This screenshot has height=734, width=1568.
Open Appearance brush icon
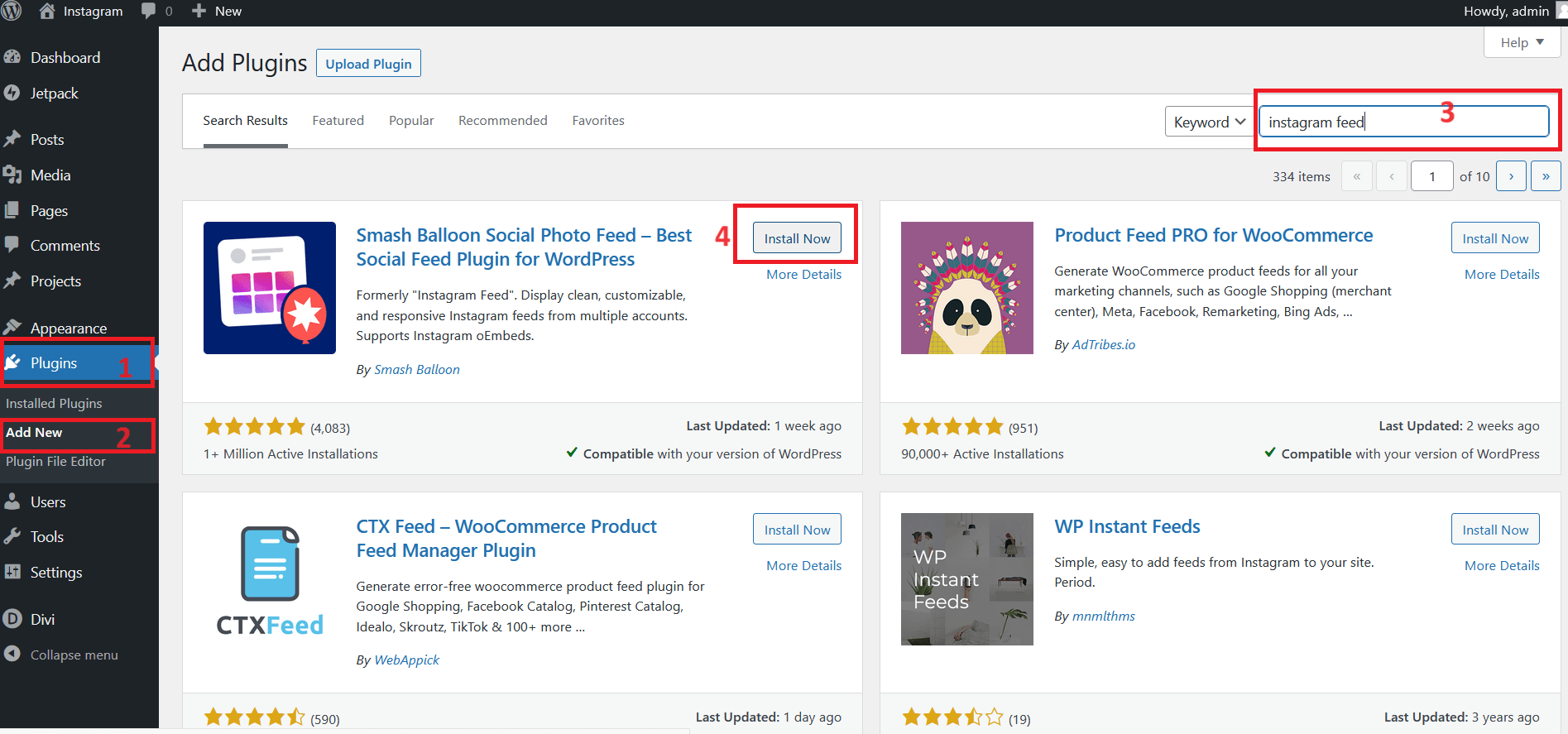coord(12,328)
